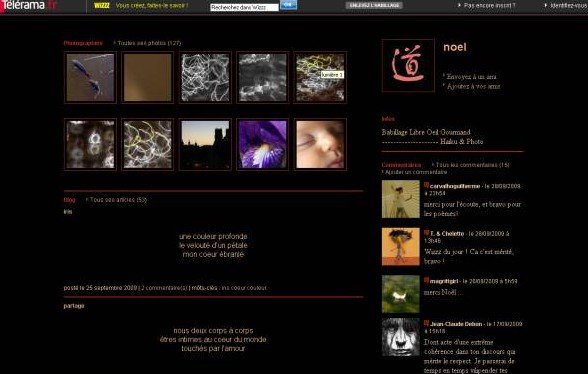The height and width of the screenshot is (374, 588).
Task: Open 'Pas encore inscrit ?' link
Action: (x=489, y=6)
